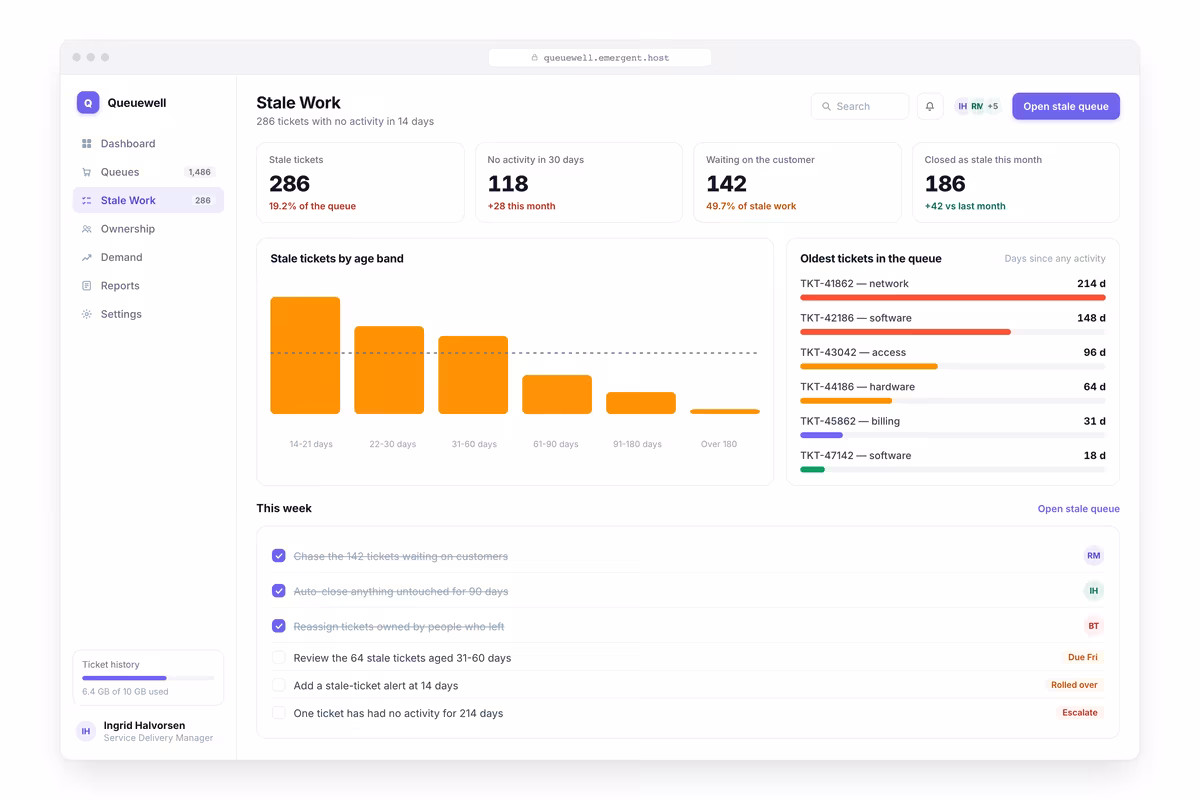
Task: Click the 22-30 days chart bar
Action: click(389, 370)
